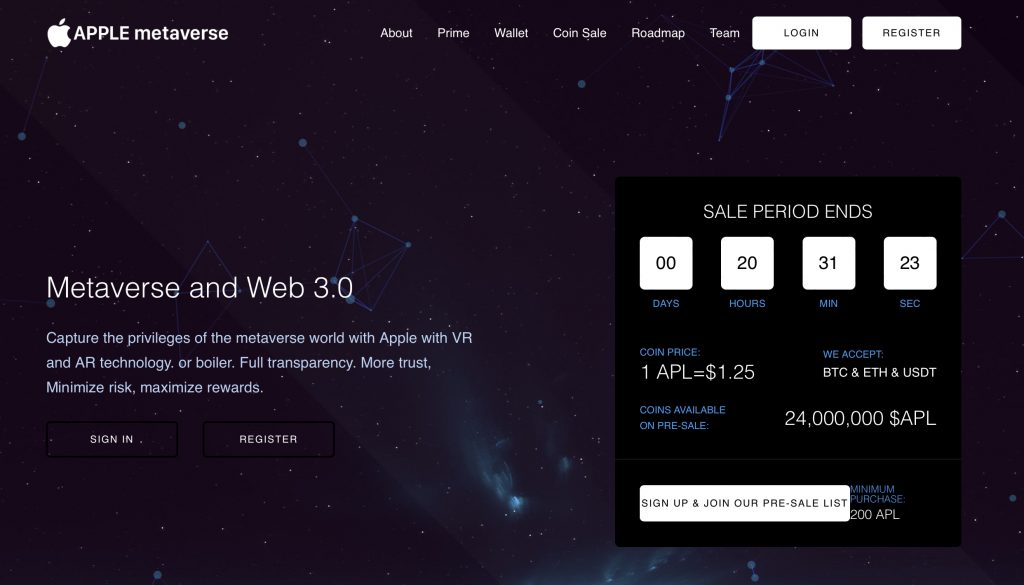Click the BTC & ETH & USDT text

tap(879, 372)
